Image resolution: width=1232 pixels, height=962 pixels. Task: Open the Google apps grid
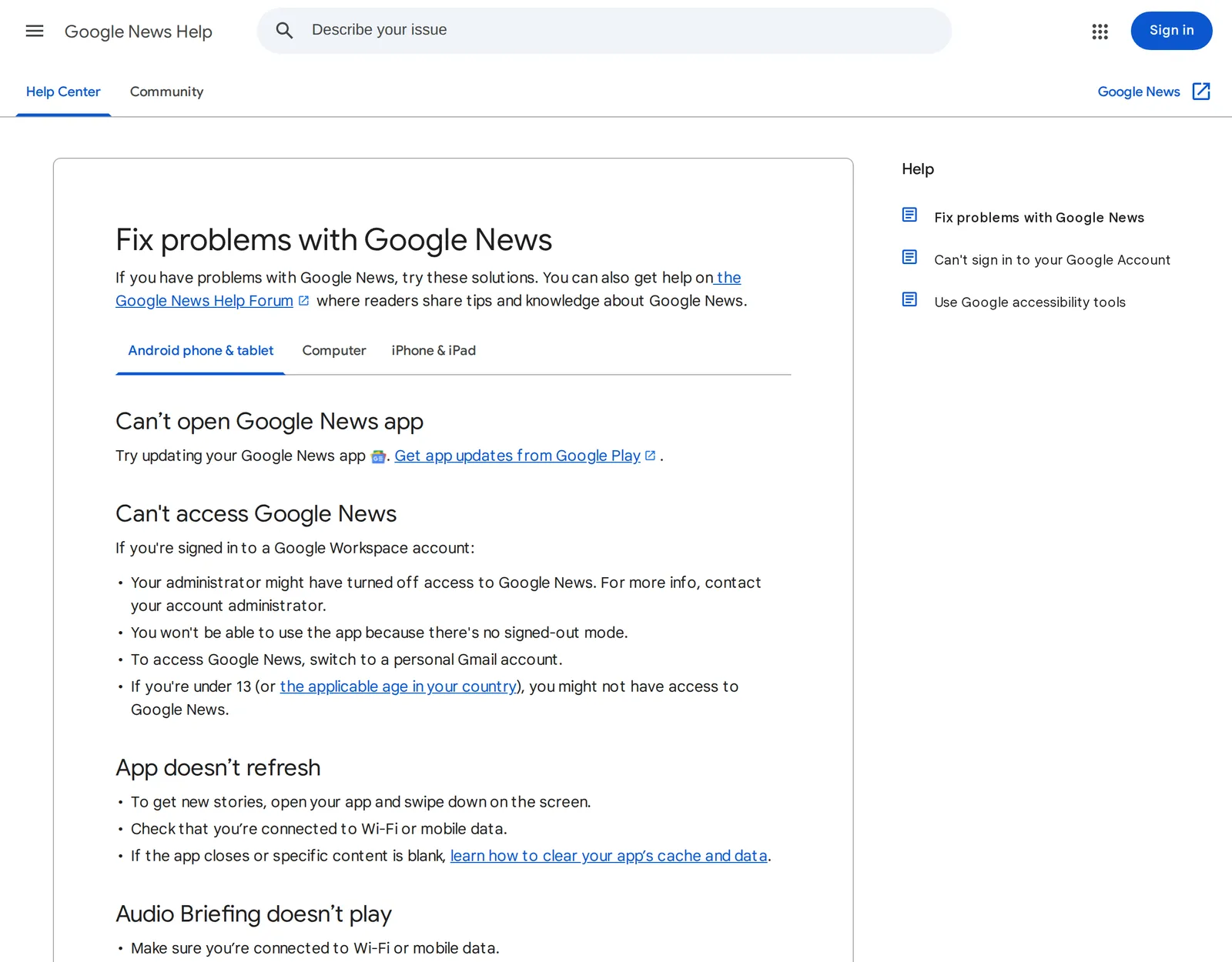pos(1100,31)
